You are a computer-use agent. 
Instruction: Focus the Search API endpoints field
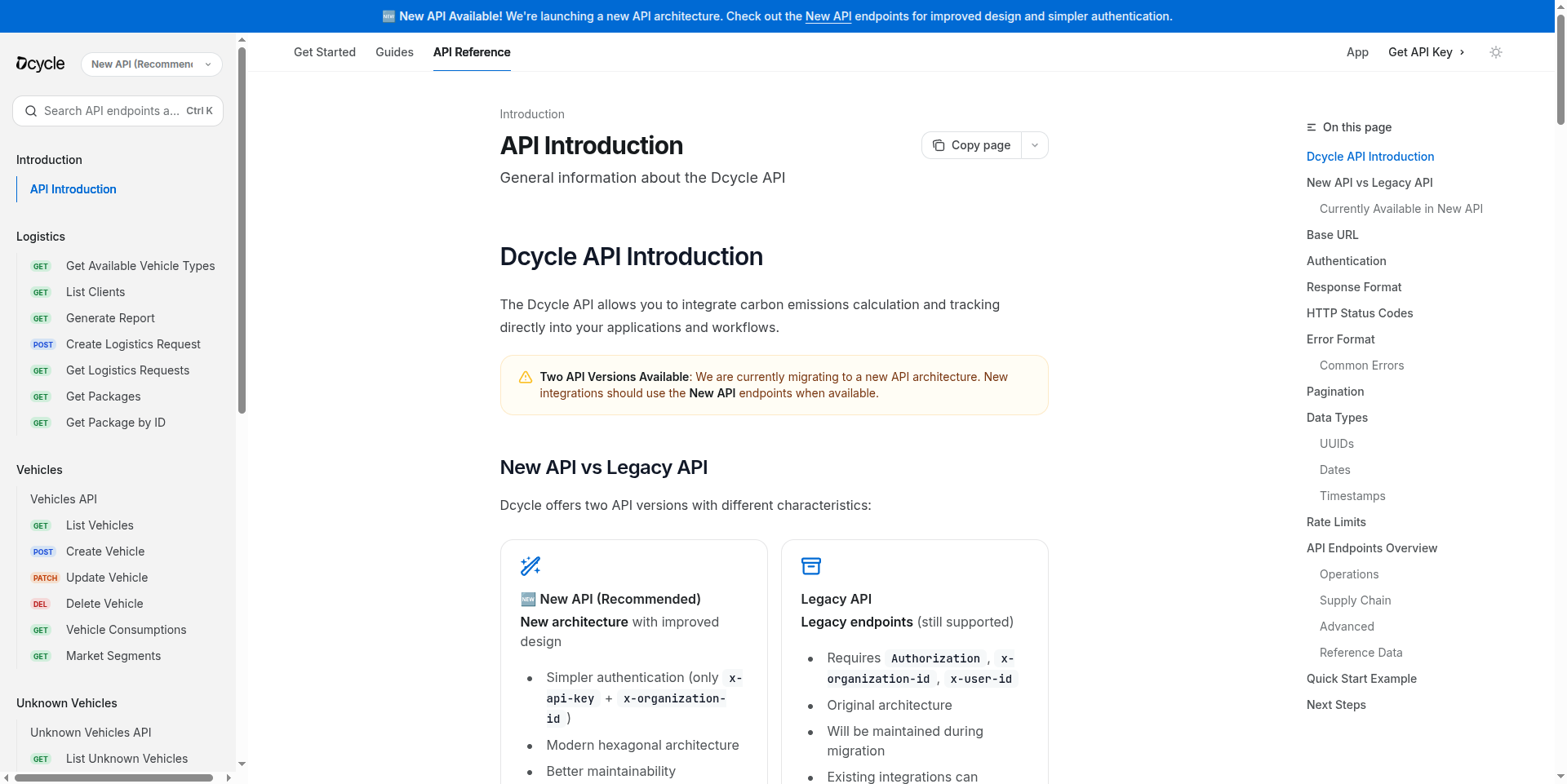[118, 111]
